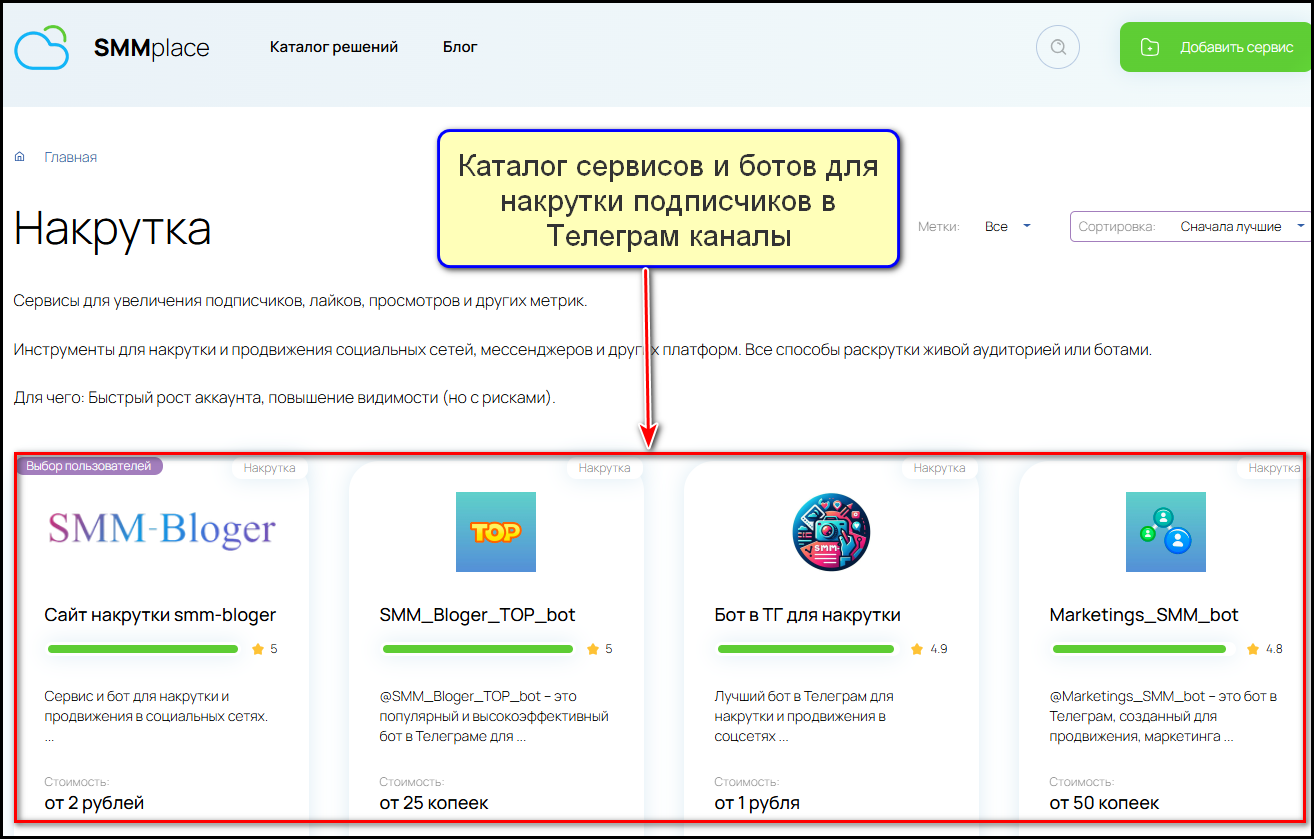Image resolution: width=1314 pixels, height=839 pixels.
Task: Click the Выбор пользователей badge
Action: coord(89,466)
